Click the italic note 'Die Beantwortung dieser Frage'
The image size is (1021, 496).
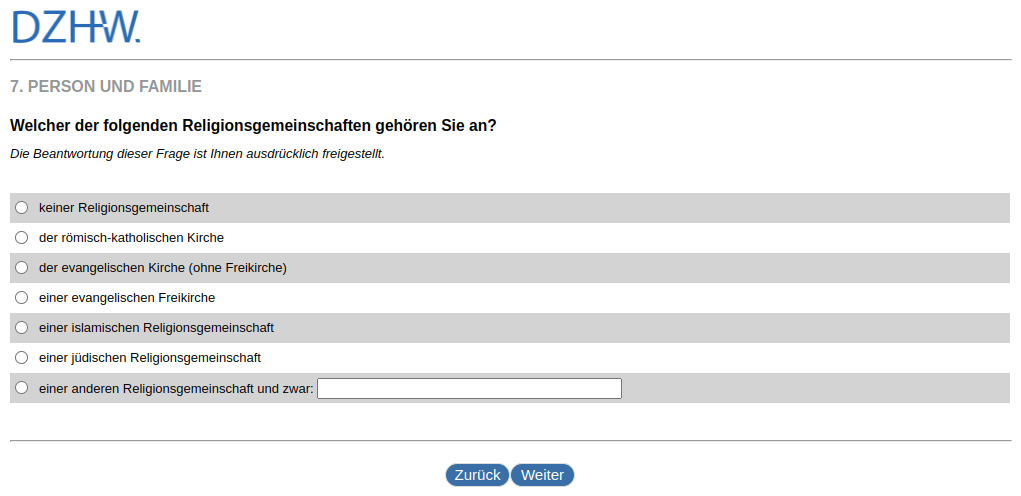tap(197, 154)
